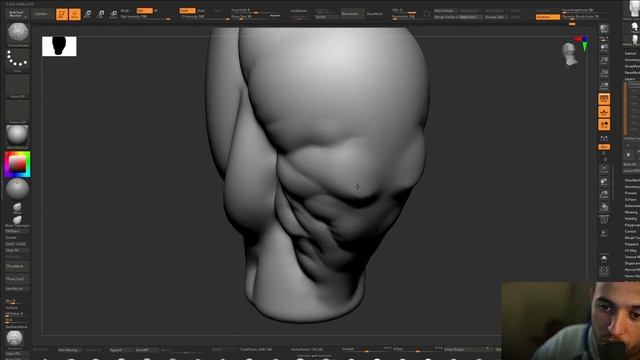Click the Groups Split button

coord(495,17)
